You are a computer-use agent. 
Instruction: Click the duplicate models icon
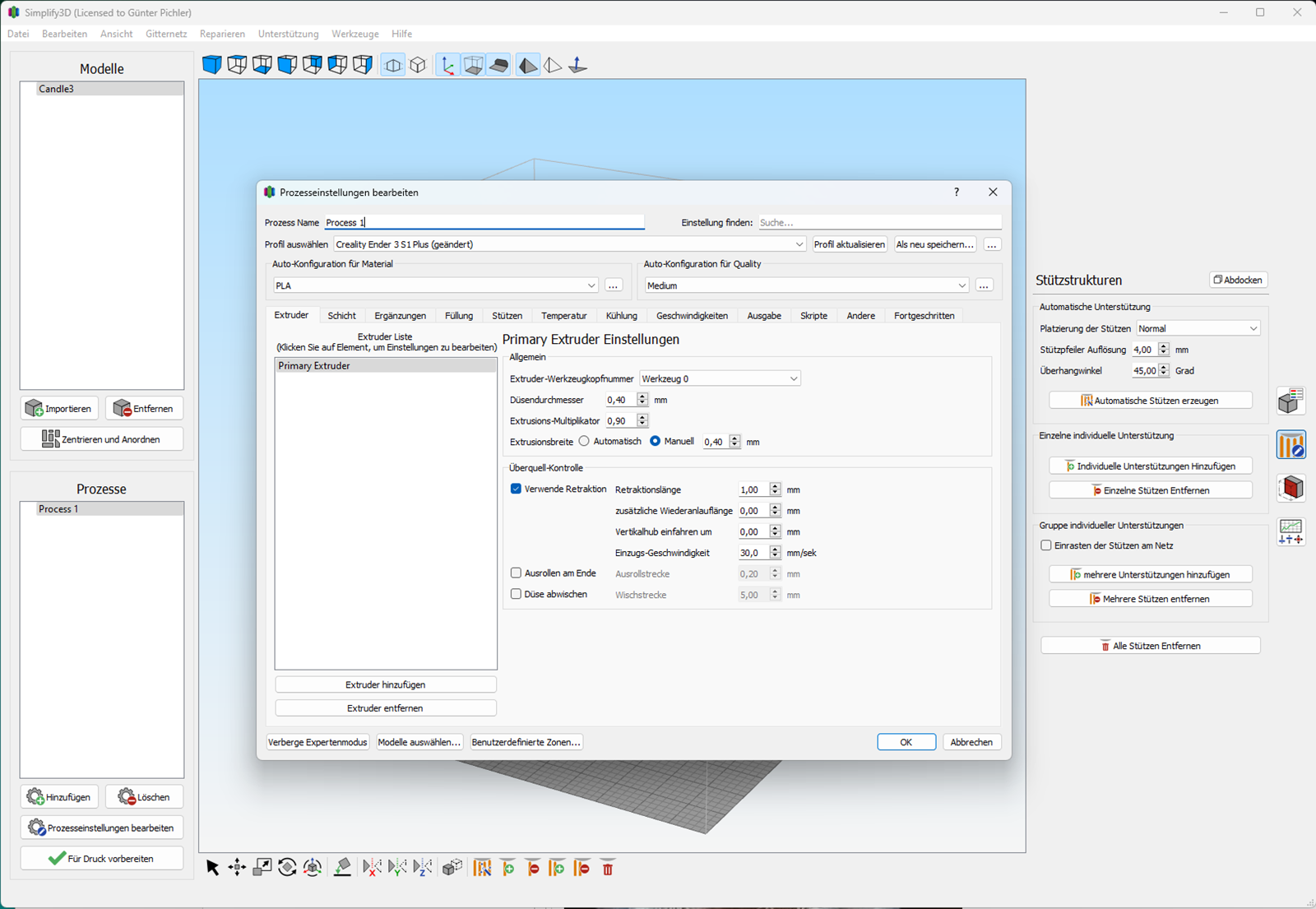pos(452,867)
